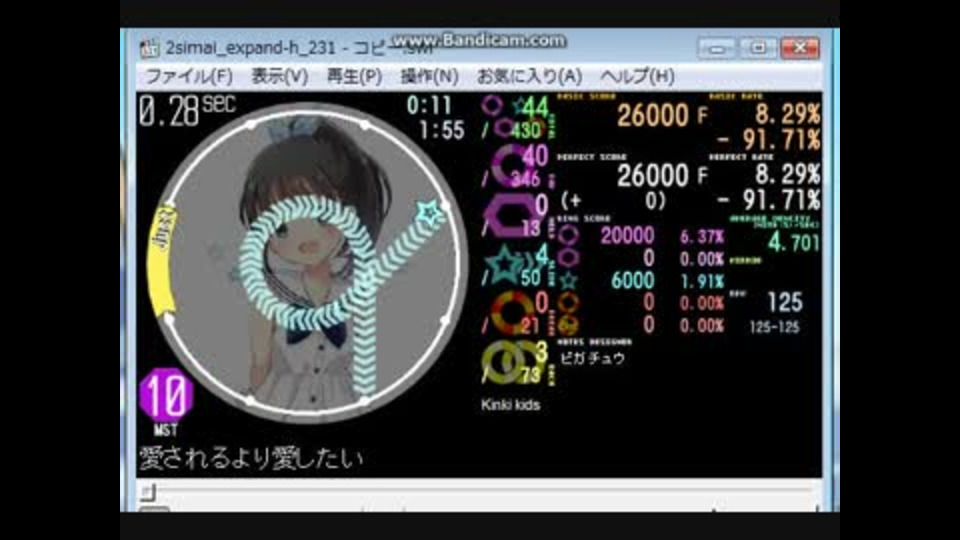Click the cyan star note on the ring

429,212
